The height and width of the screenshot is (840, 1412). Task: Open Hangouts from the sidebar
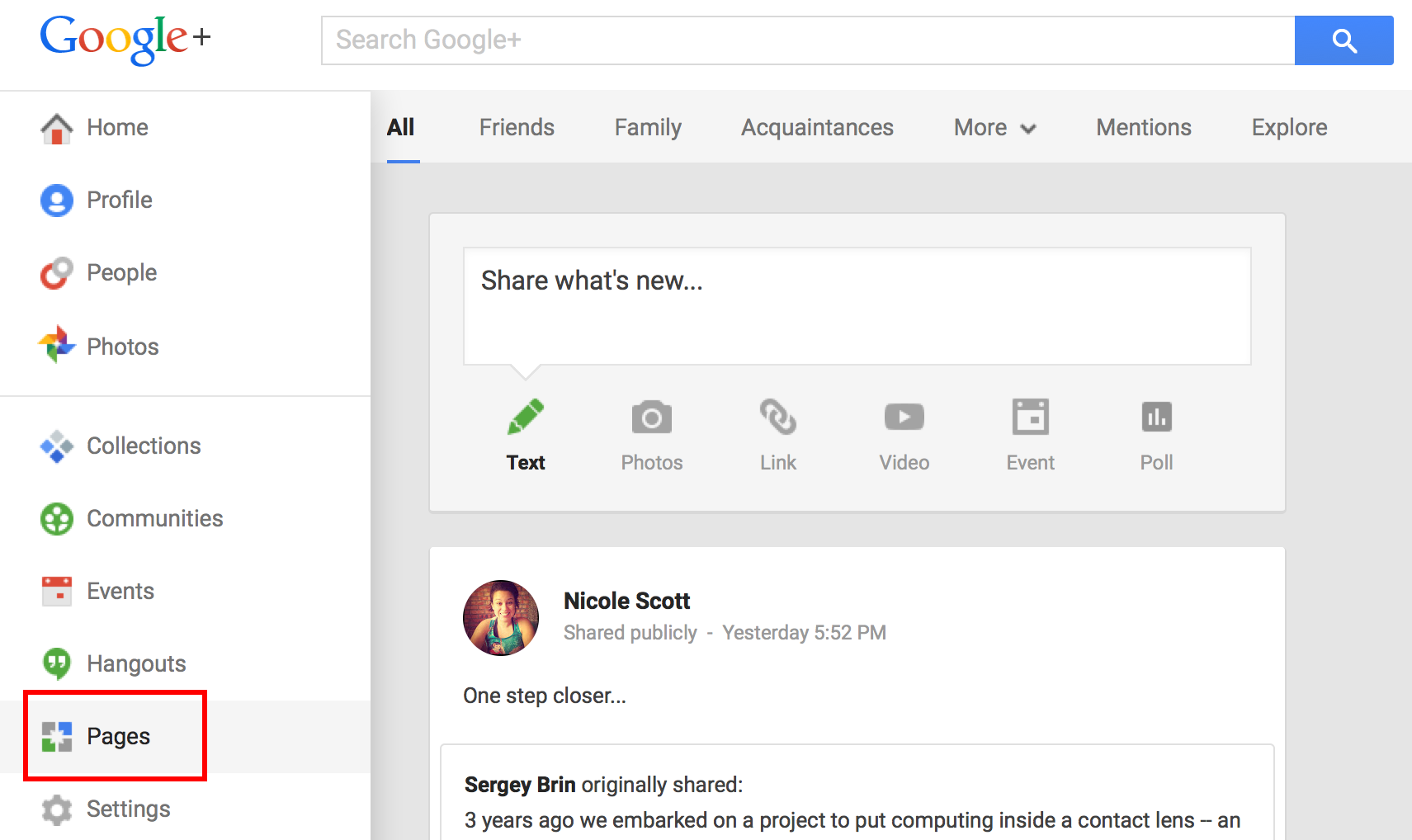(x=135, y=663)
